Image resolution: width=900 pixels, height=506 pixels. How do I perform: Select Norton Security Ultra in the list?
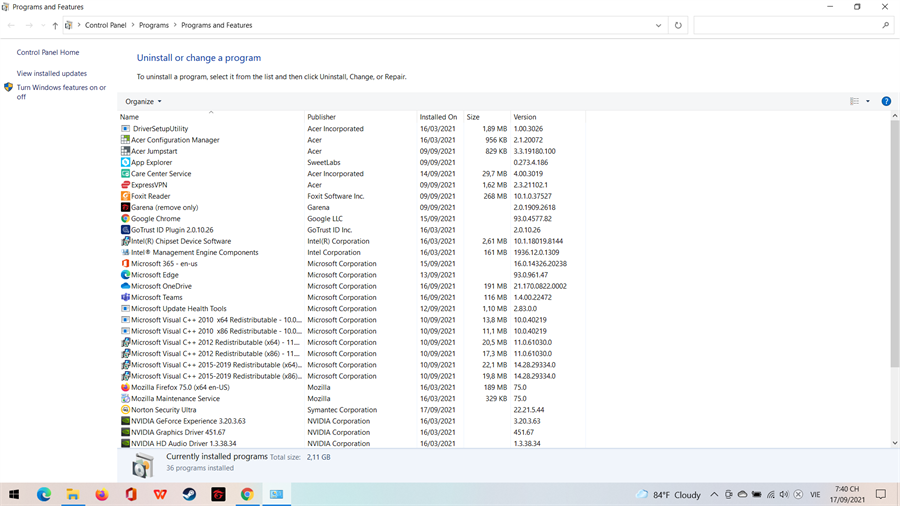pos(163,410)
